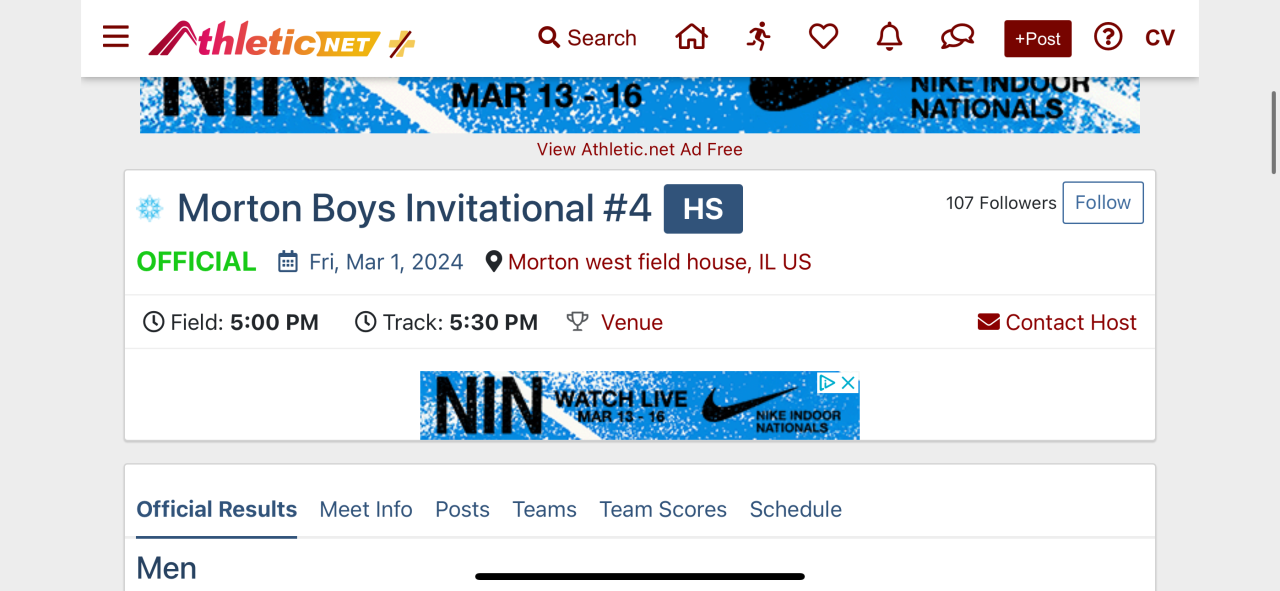Open the Team Scores tab

(663, 509)
